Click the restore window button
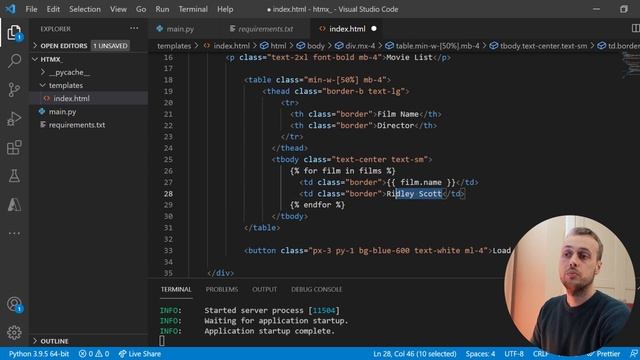 point(624,9)
